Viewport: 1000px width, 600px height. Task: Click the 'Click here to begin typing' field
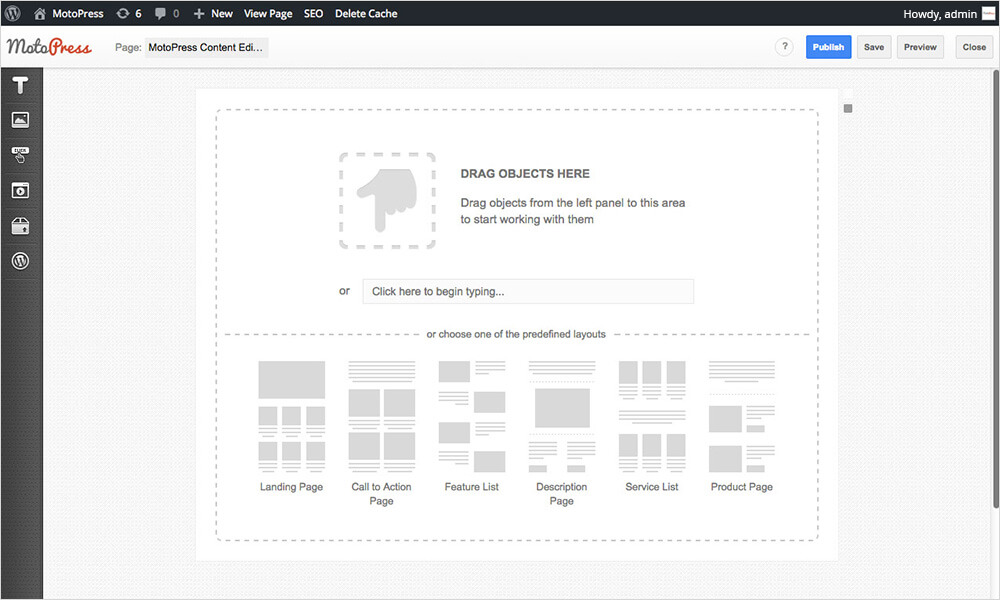527,291
